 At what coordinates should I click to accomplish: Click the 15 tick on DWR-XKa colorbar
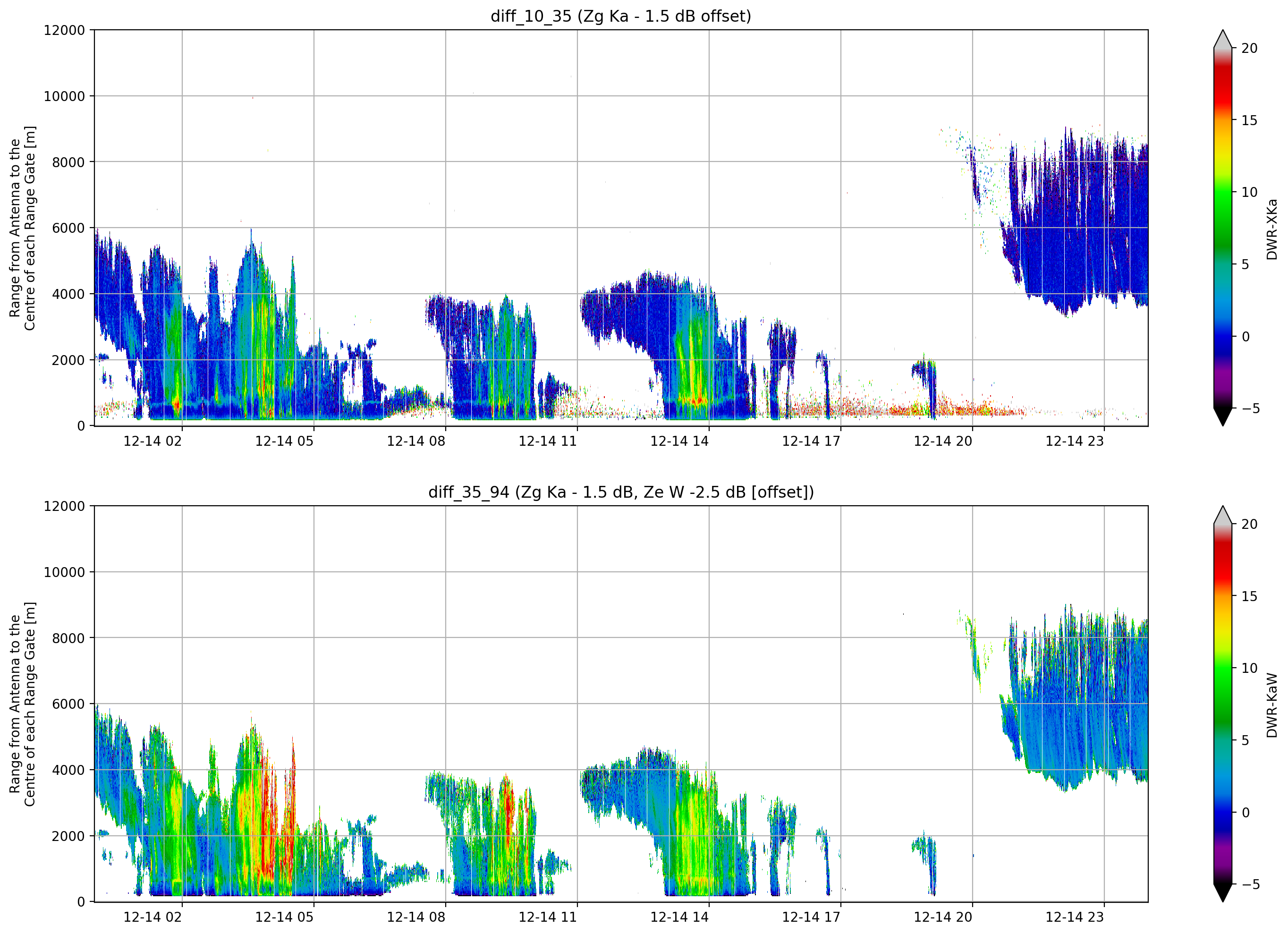tap(1249, 120)
